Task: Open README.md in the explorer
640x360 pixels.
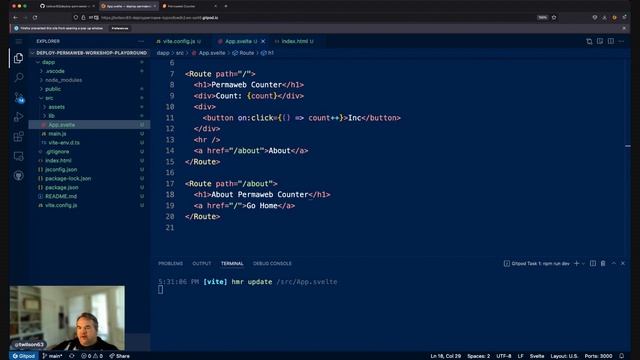Action: [89, 196]
